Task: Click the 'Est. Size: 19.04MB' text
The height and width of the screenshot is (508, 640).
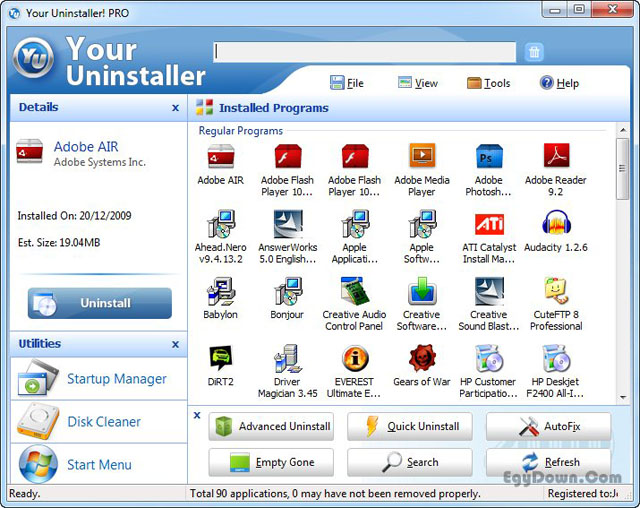Action: 59,243
